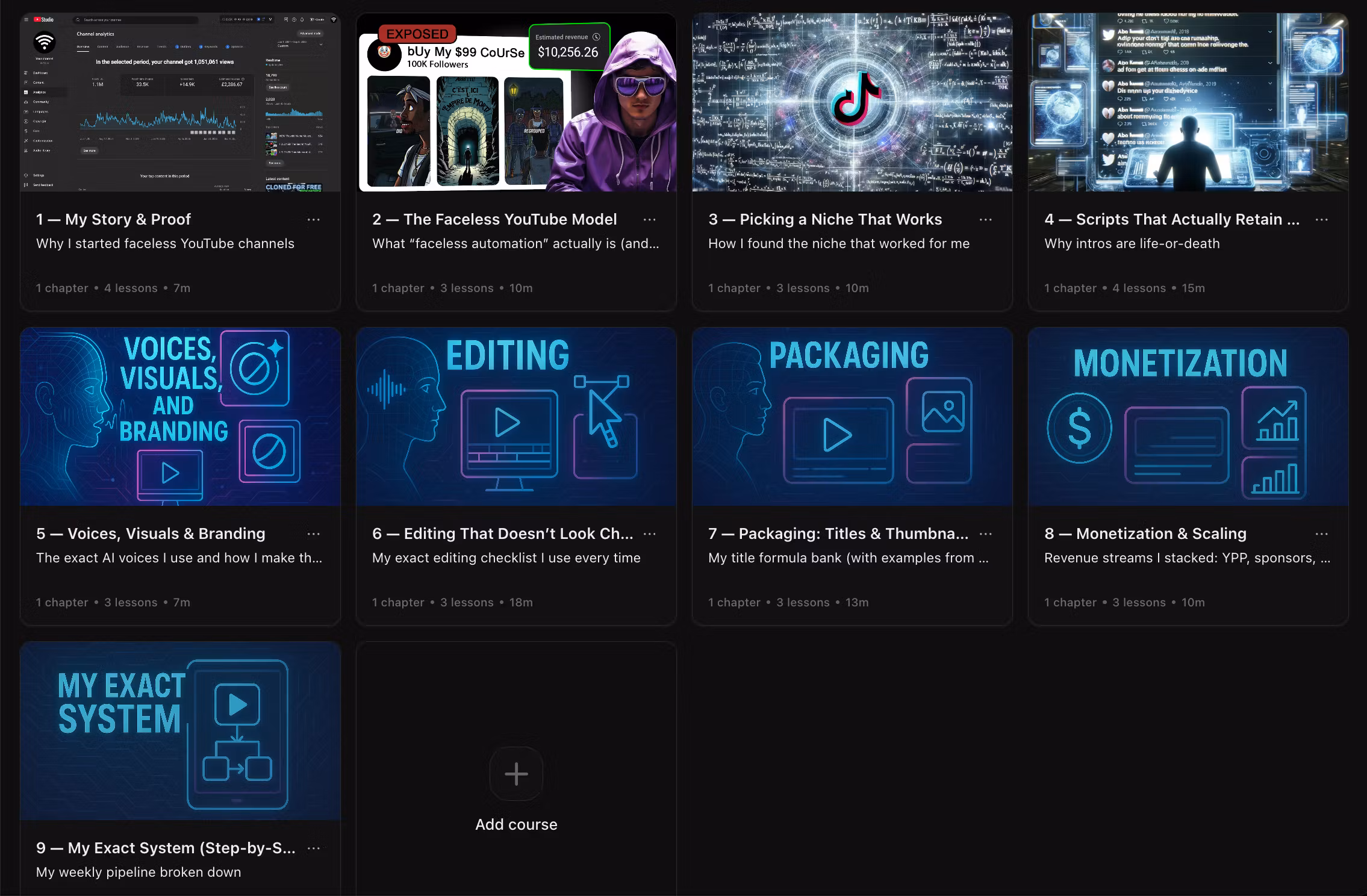Open options menu for Voices, Visuals & Branding
This screenshot has width=1367, height=896.
[314, 534]
